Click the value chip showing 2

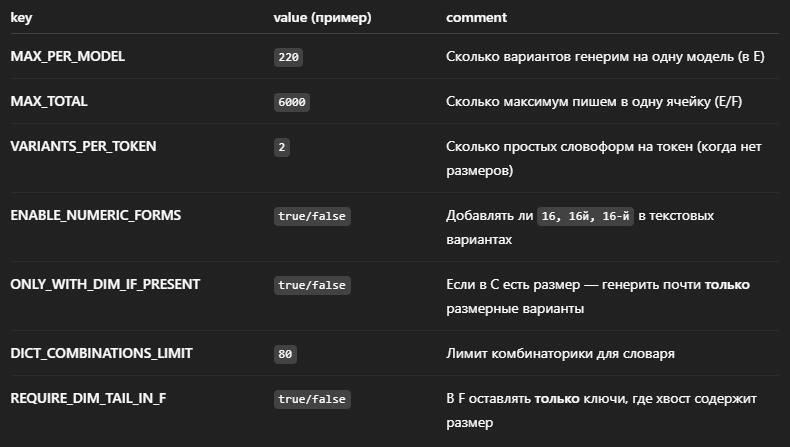click(x=282, y=147)
